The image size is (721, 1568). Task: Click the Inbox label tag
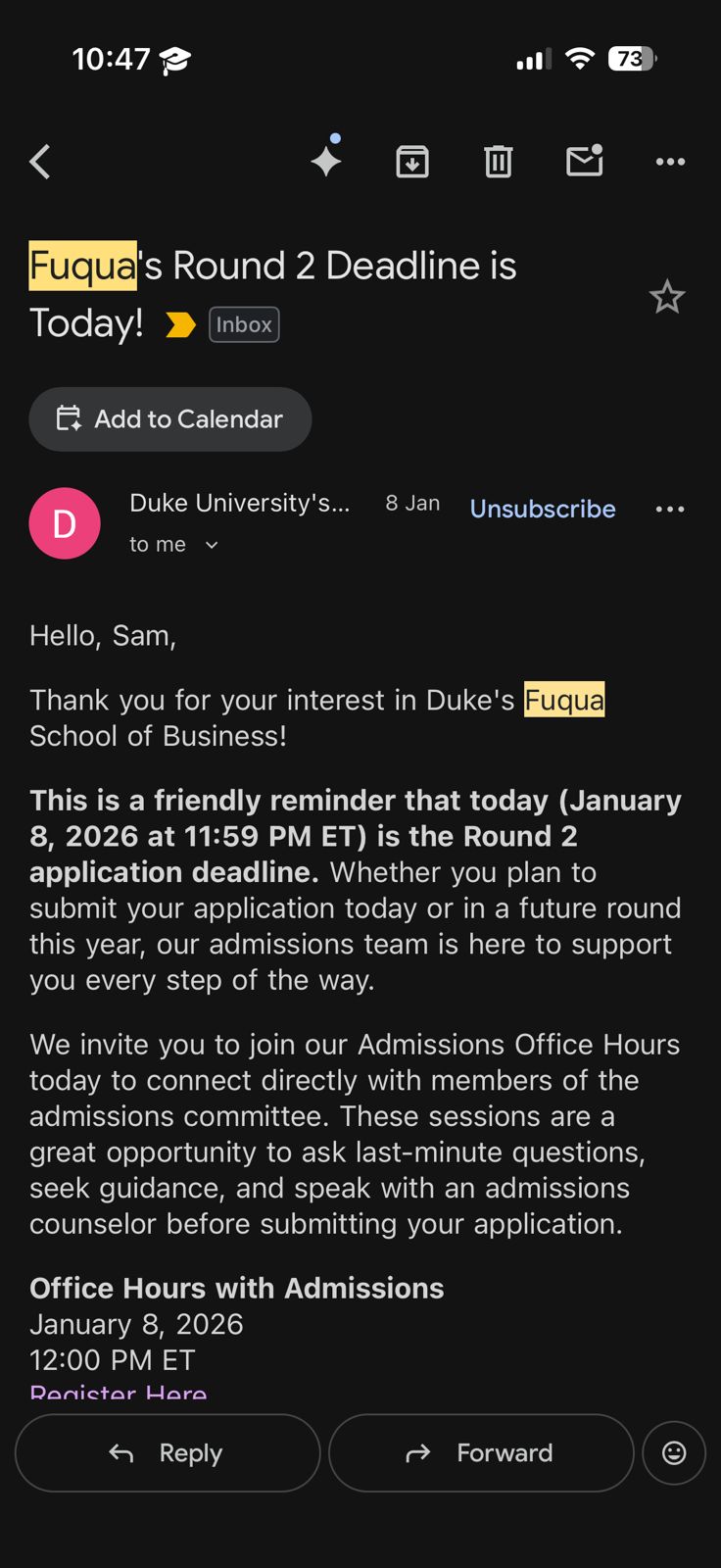tap(244, 324)
